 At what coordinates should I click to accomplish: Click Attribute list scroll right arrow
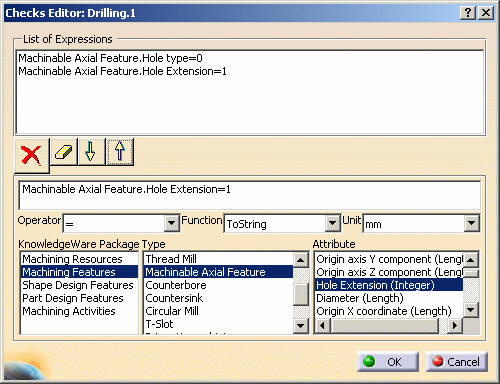pyautogui.click(x=455, y=325)
